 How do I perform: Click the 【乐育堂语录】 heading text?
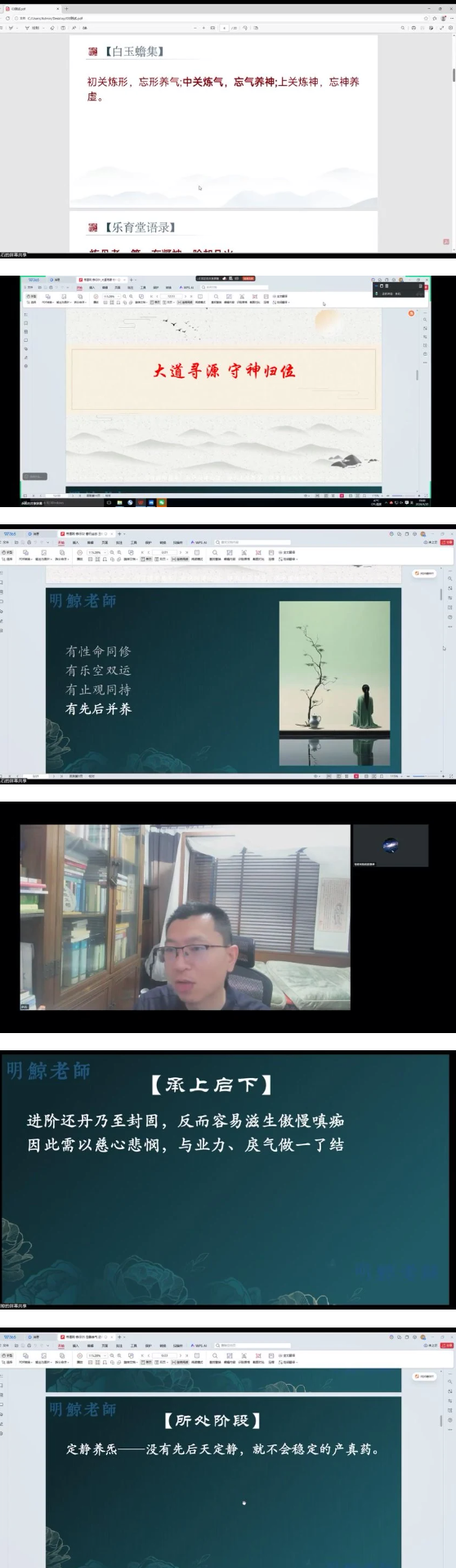(x=140, y=227)
